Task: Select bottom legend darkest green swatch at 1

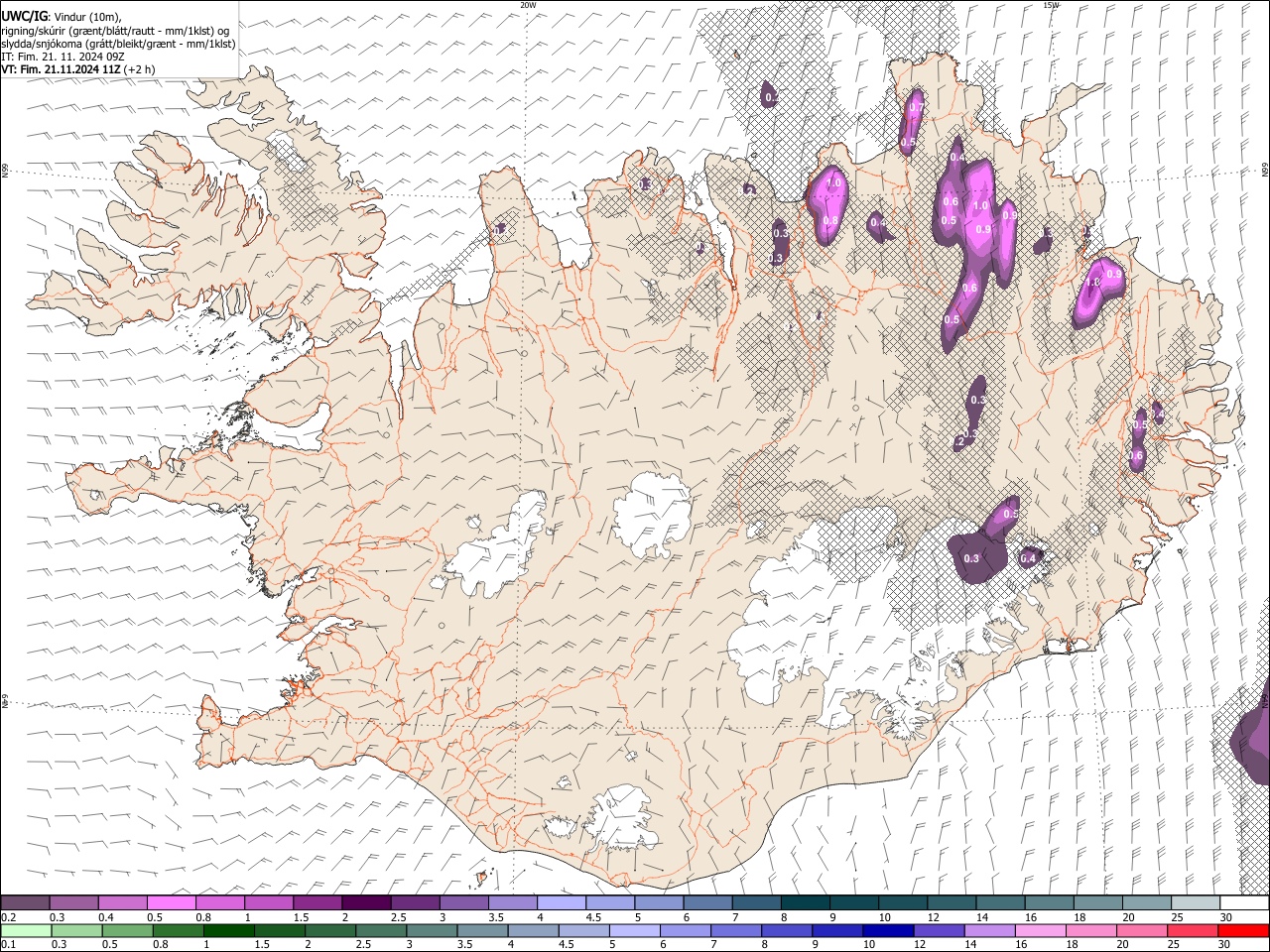Action: 228,931
